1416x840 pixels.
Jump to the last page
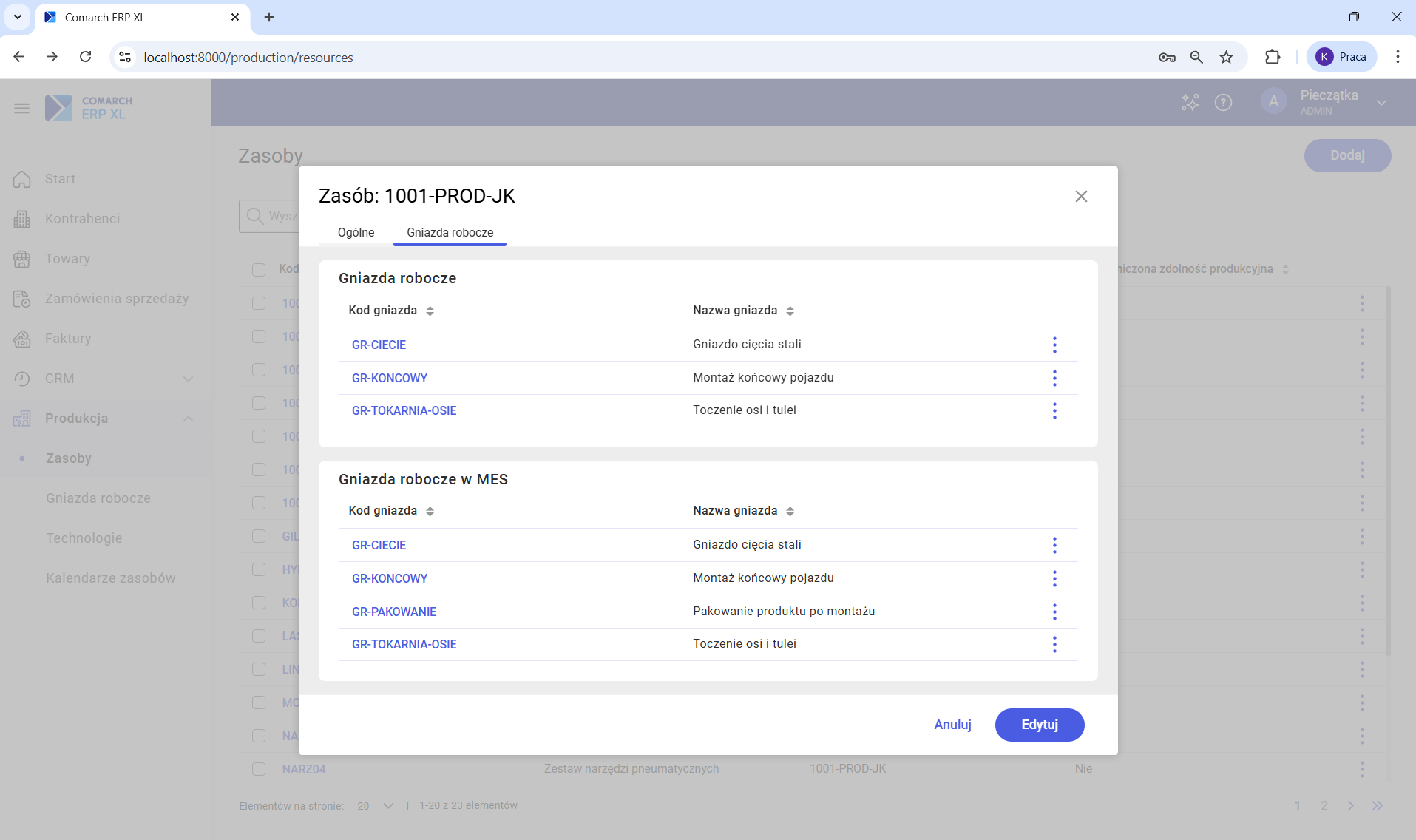pos(1377,806)
